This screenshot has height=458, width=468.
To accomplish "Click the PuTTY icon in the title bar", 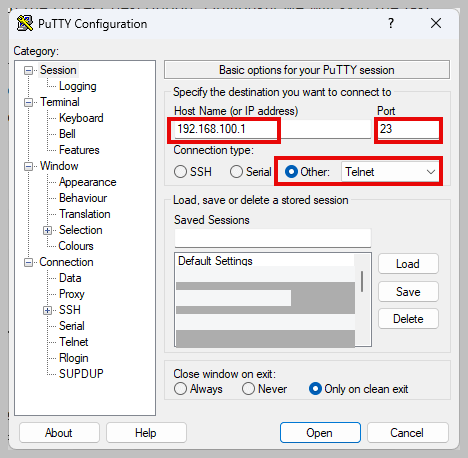I will tap(25, 24).
